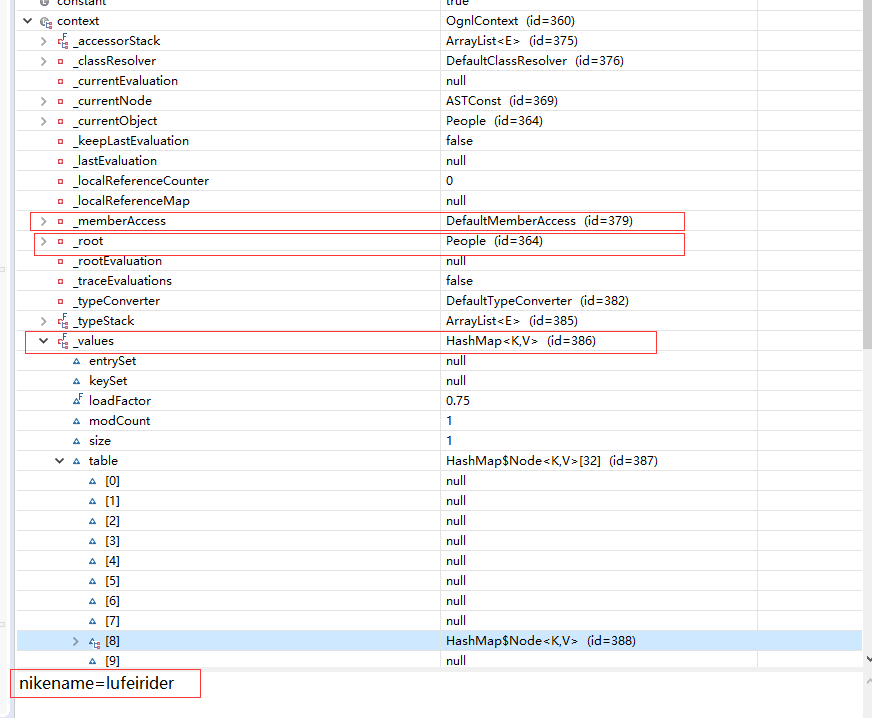Click the _accessorStack final field icon

(63, 41)
